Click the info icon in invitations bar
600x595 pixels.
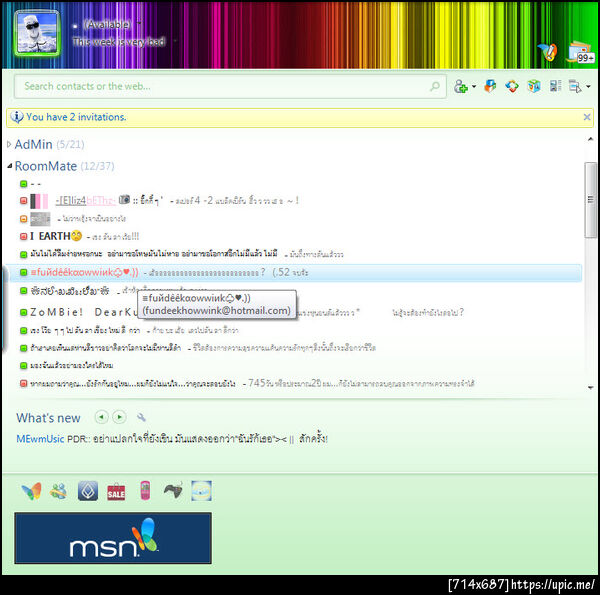point(16,117)
